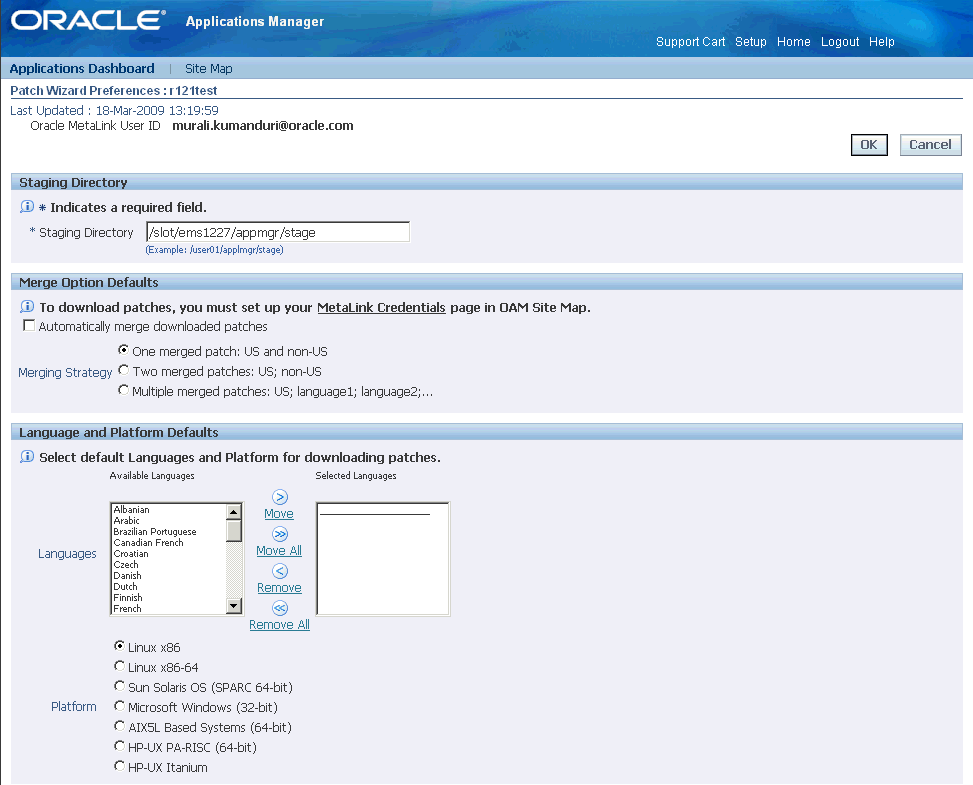The image size is (973, 785).
Task: Select Arabic in Available Languages
Action: click(126, 521)
